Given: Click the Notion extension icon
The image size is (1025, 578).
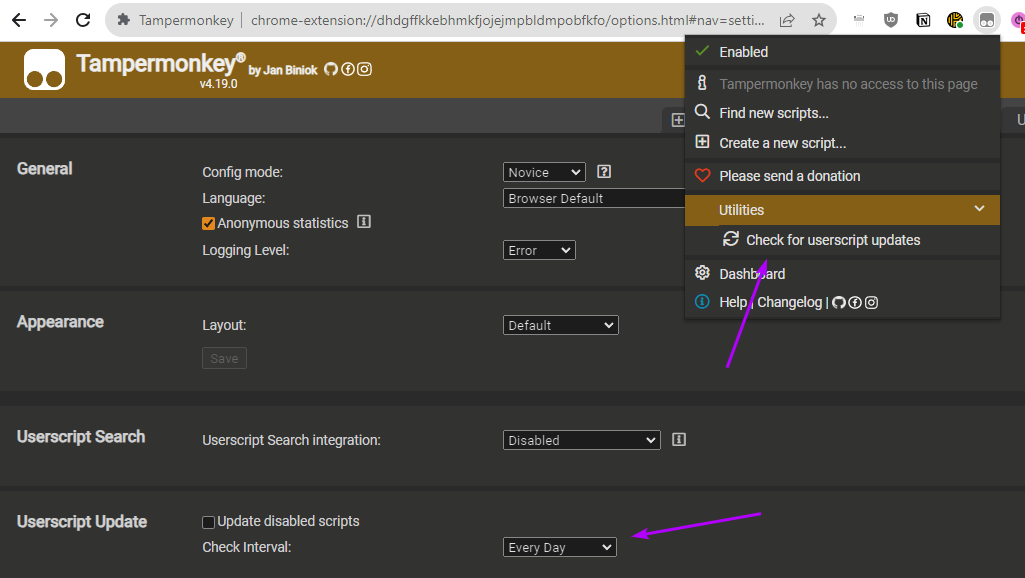Looking at the screenshot, I should [923, 20].
